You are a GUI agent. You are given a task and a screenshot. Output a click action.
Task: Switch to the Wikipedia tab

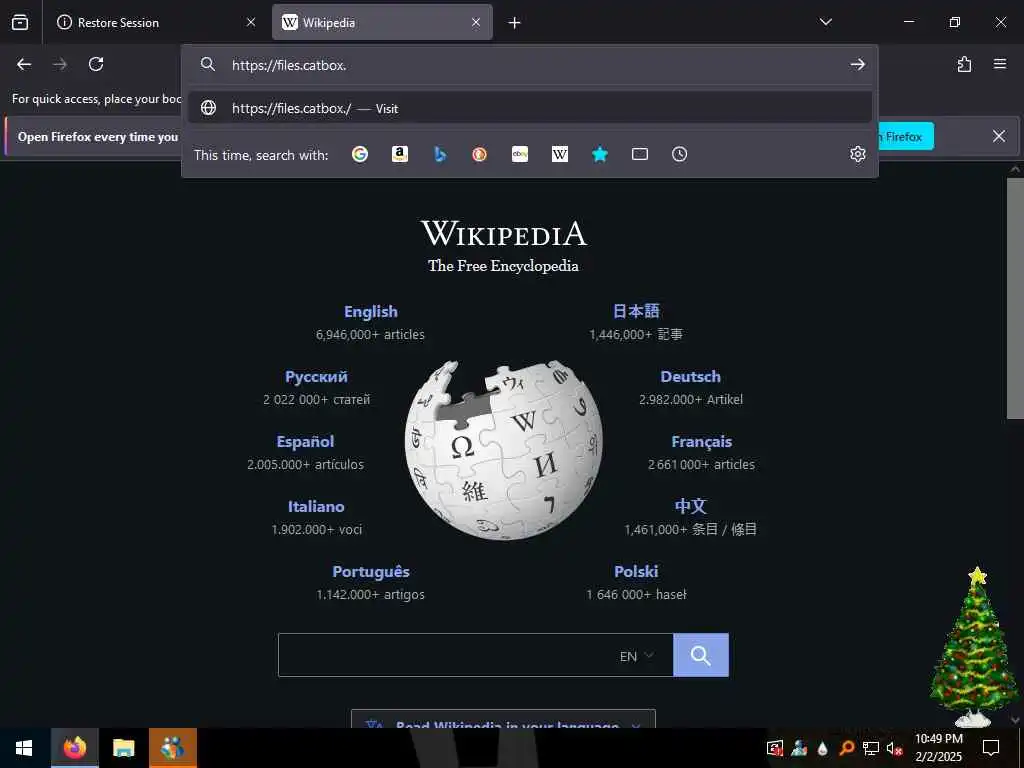pyautogui.click(x=382, y=22)
